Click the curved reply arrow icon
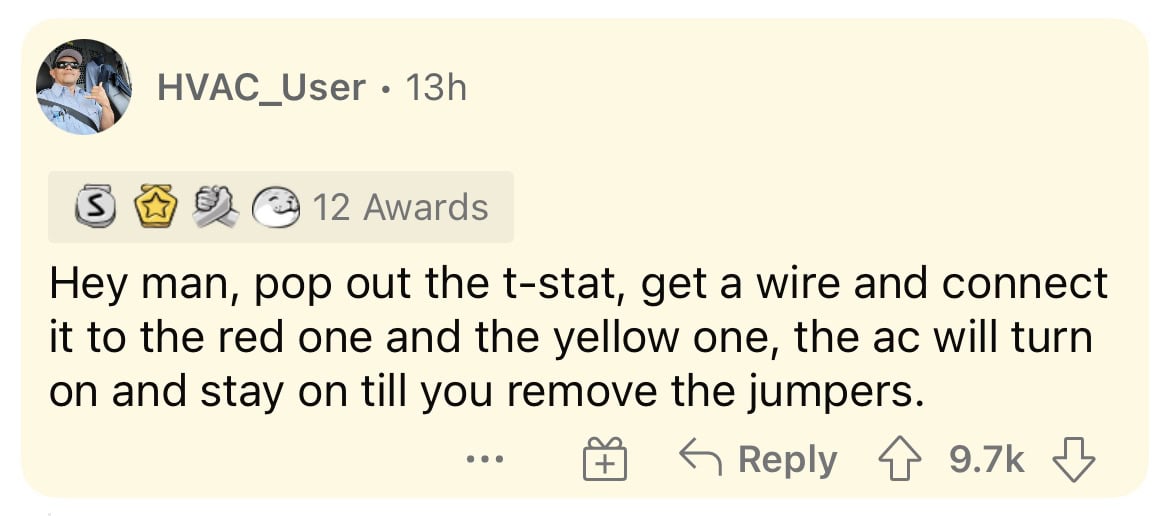The width and height of the screenshot is (1170, 516). coord(700,459)
